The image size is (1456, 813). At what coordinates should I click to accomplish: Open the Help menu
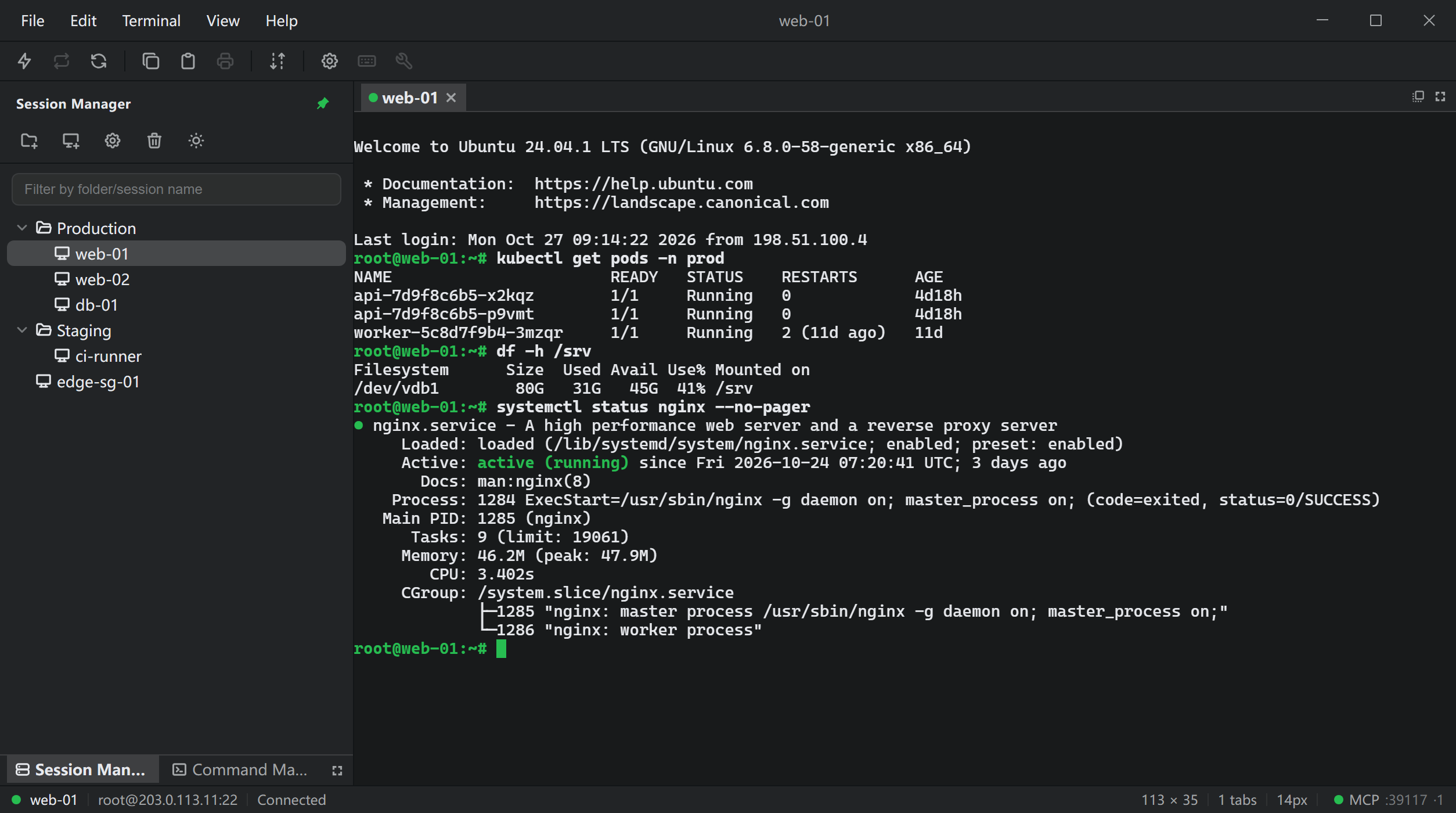[282, 21]
